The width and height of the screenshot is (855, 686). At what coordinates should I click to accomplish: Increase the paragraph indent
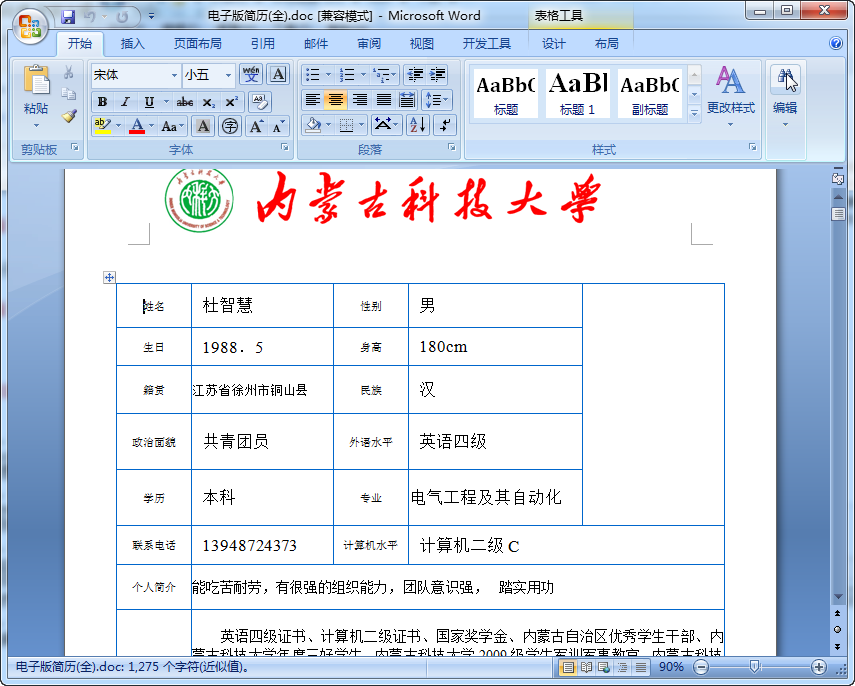click(x=437, y=74)
